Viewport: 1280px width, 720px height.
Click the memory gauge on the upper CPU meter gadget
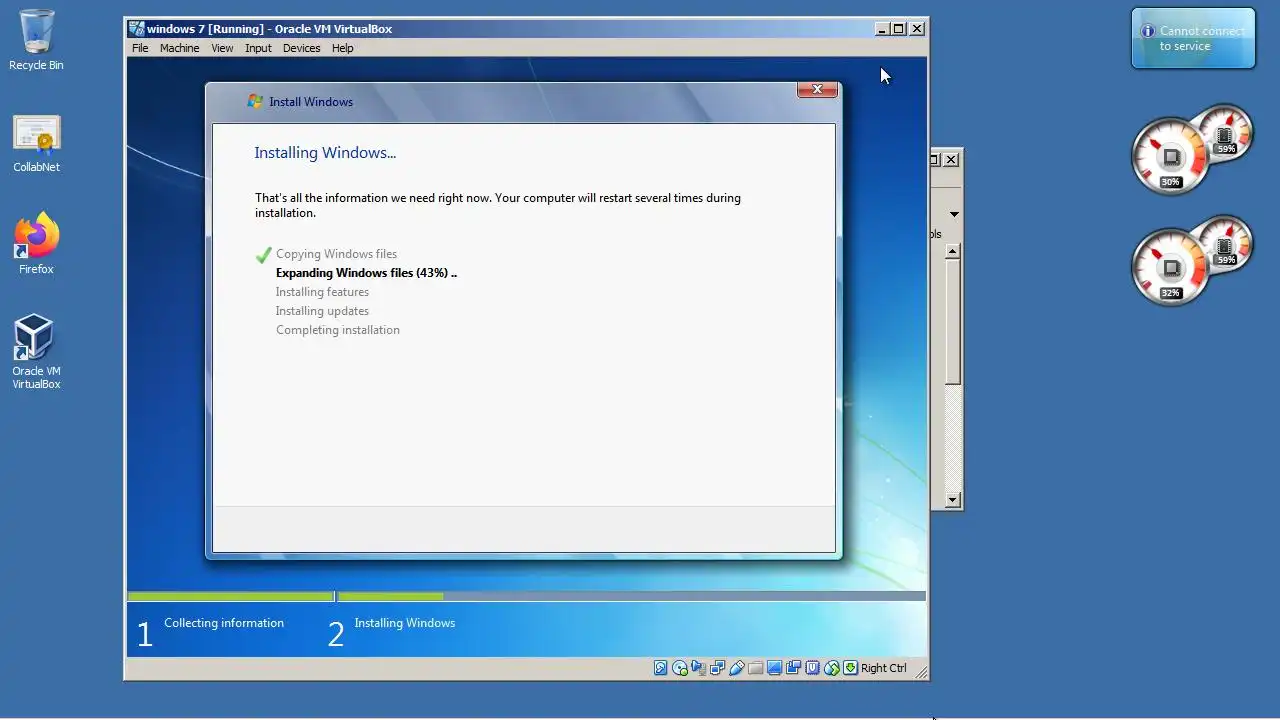1227,131
